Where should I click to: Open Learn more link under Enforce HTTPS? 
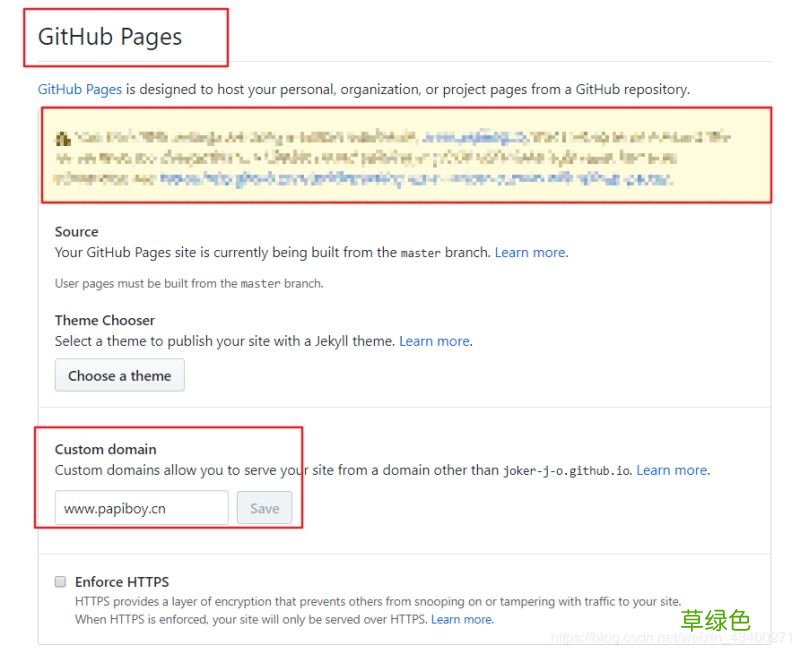(x=461, y=619)
